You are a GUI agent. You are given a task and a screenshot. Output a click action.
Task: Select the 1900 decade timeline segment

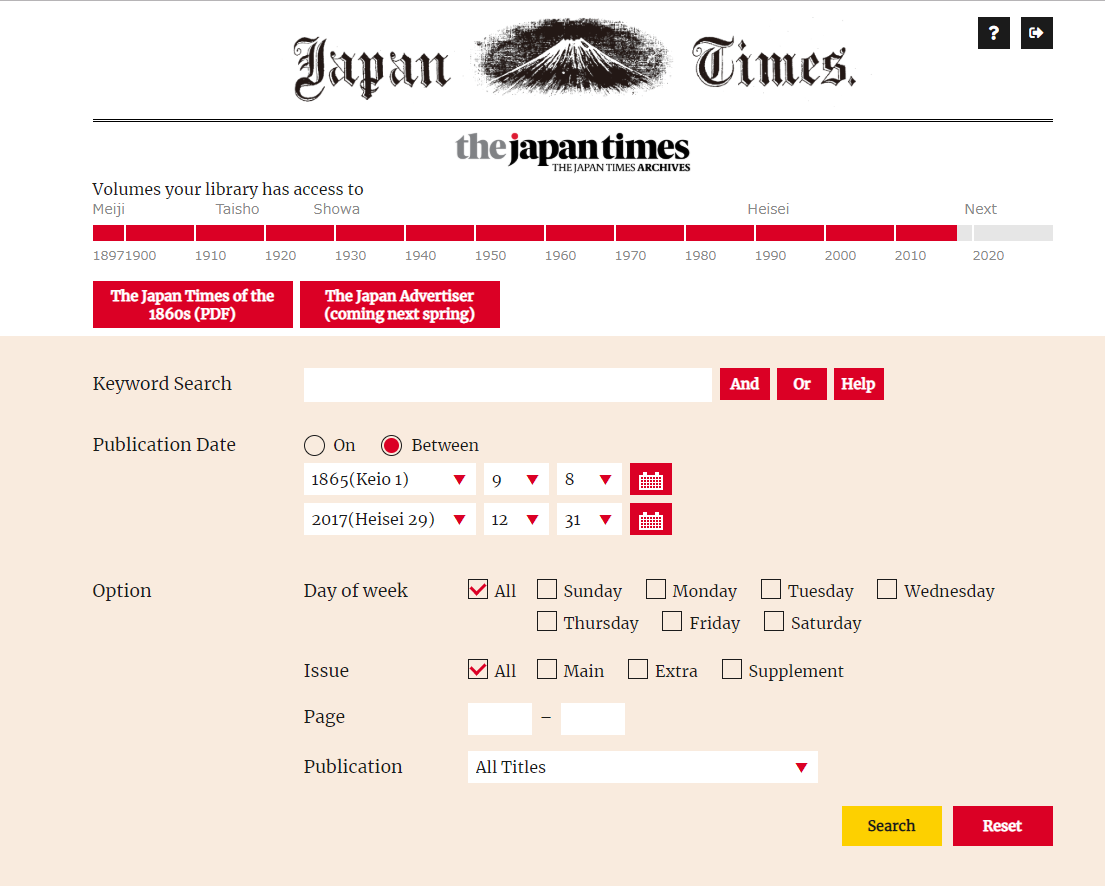(160, 233)
